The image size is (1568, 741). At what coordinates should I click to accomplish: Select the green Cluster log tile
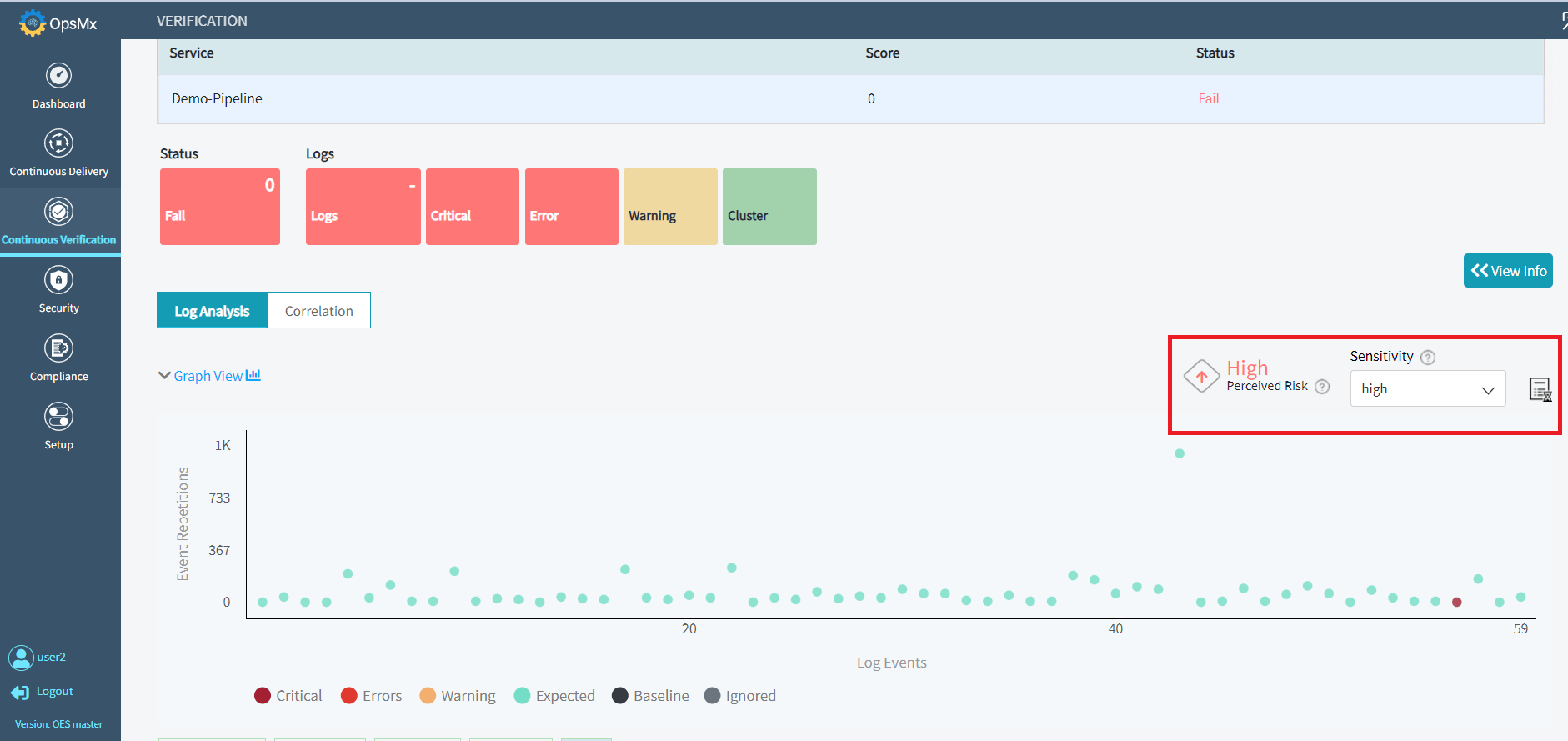pyautogui.click(x=769, y=207)
